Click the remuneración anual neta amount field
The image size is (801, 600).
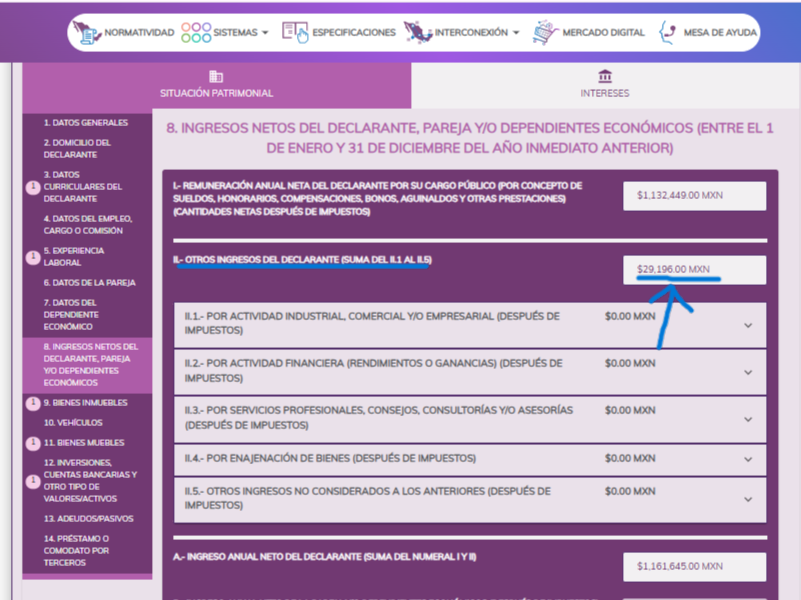(x=694, y=196)
